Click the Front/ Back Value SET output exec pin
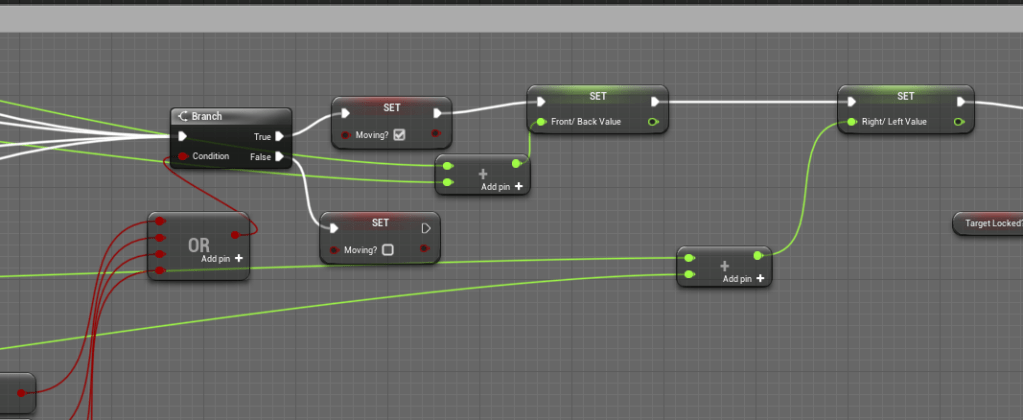The height and width of the screenshot is (420, 1023). coord(655,101)
